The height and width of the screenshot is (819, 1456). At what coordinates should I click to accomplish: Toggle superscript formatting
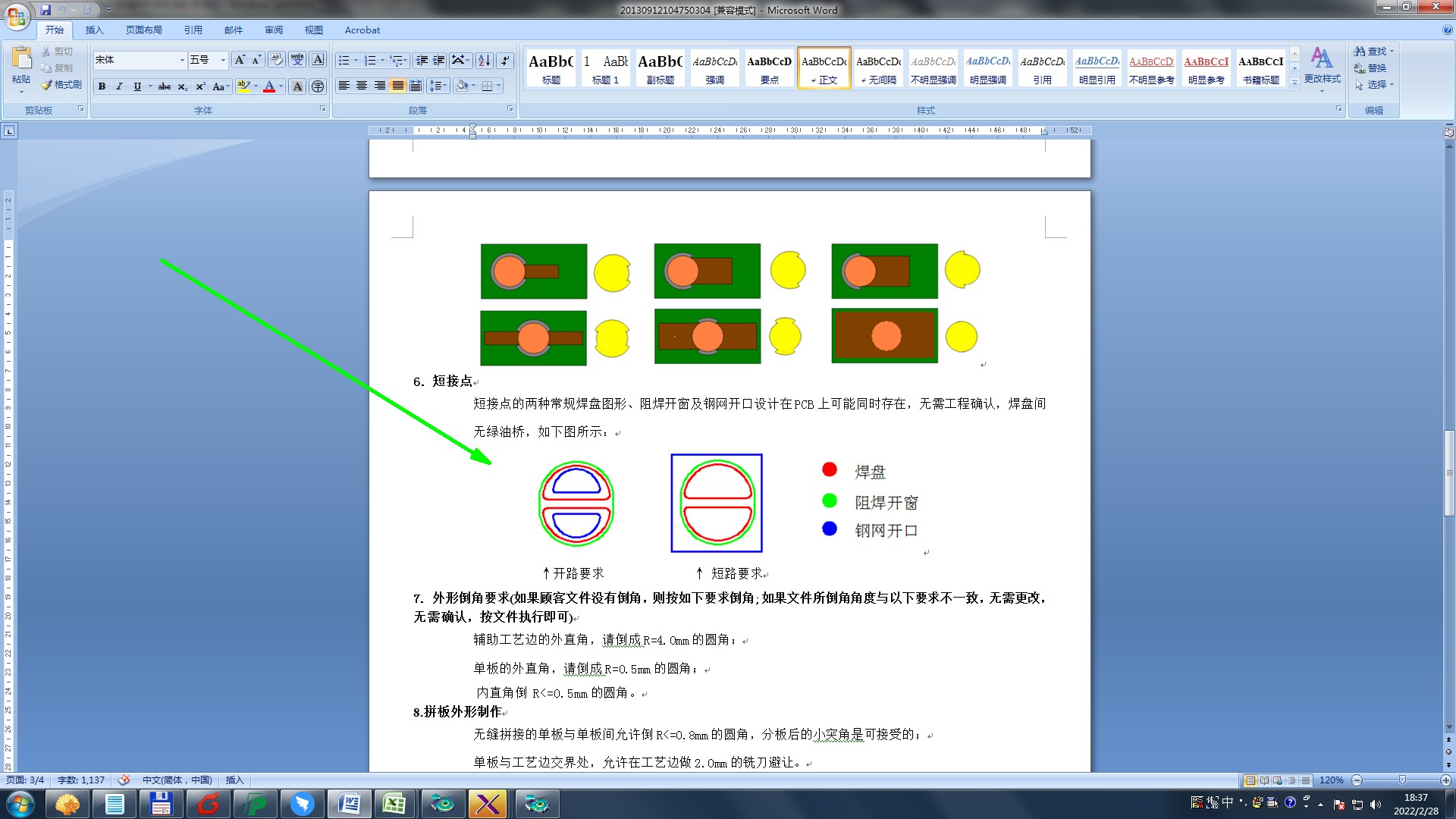point(200,86)
